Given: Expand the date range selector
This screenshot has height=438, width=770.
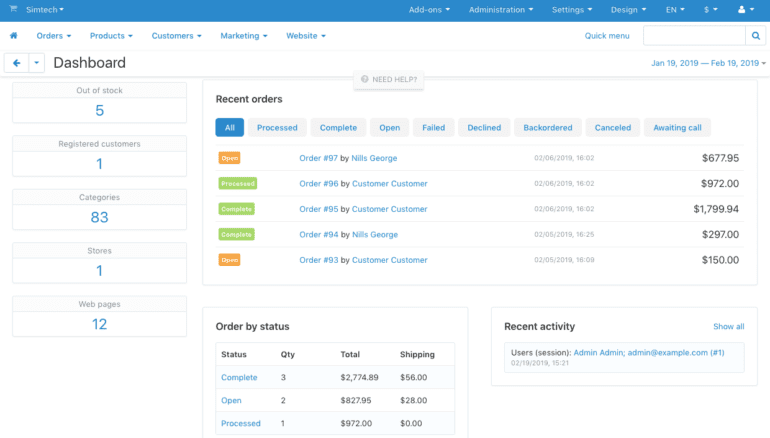Looking at the screenshot, I should pyautogui.click(x=708, y=63).
